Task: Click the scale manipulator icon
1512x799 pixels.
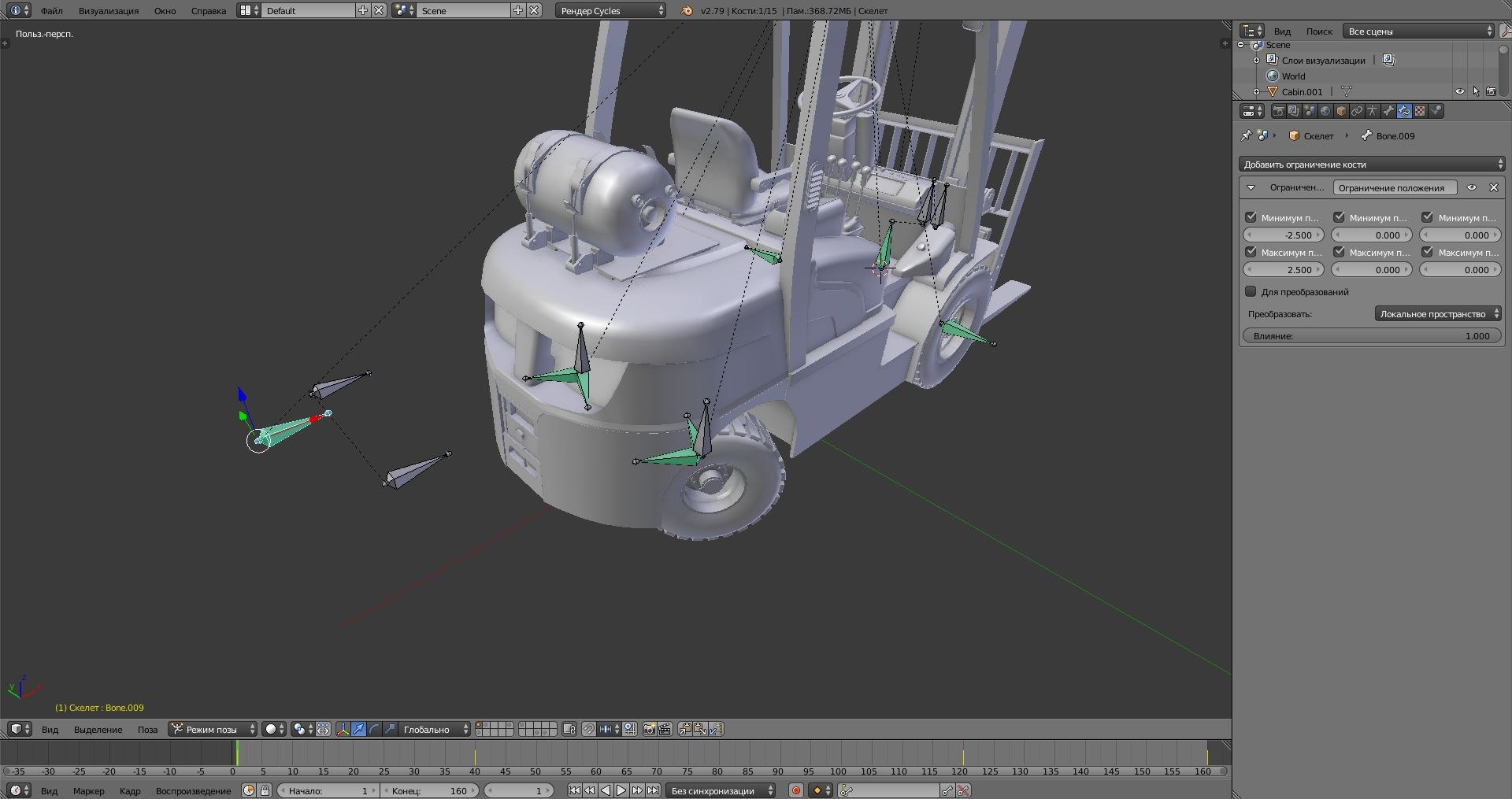Action: pyautogui.click(x=391, y=729)
